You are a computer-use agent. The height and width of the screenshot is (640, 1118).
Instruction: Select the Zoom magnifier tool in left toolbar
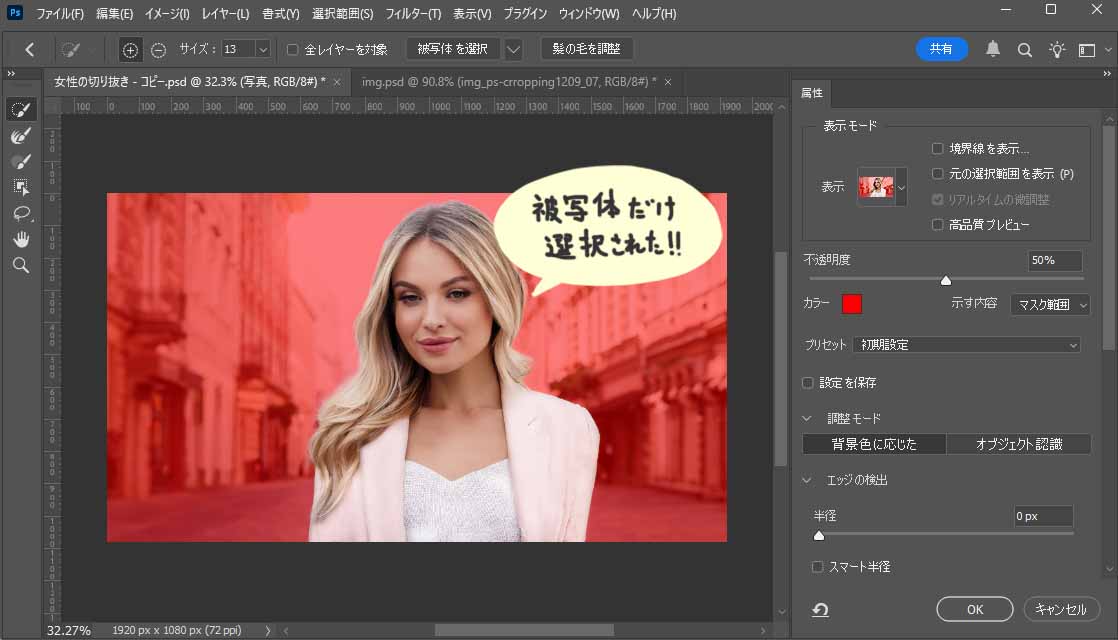coord(20,265)
